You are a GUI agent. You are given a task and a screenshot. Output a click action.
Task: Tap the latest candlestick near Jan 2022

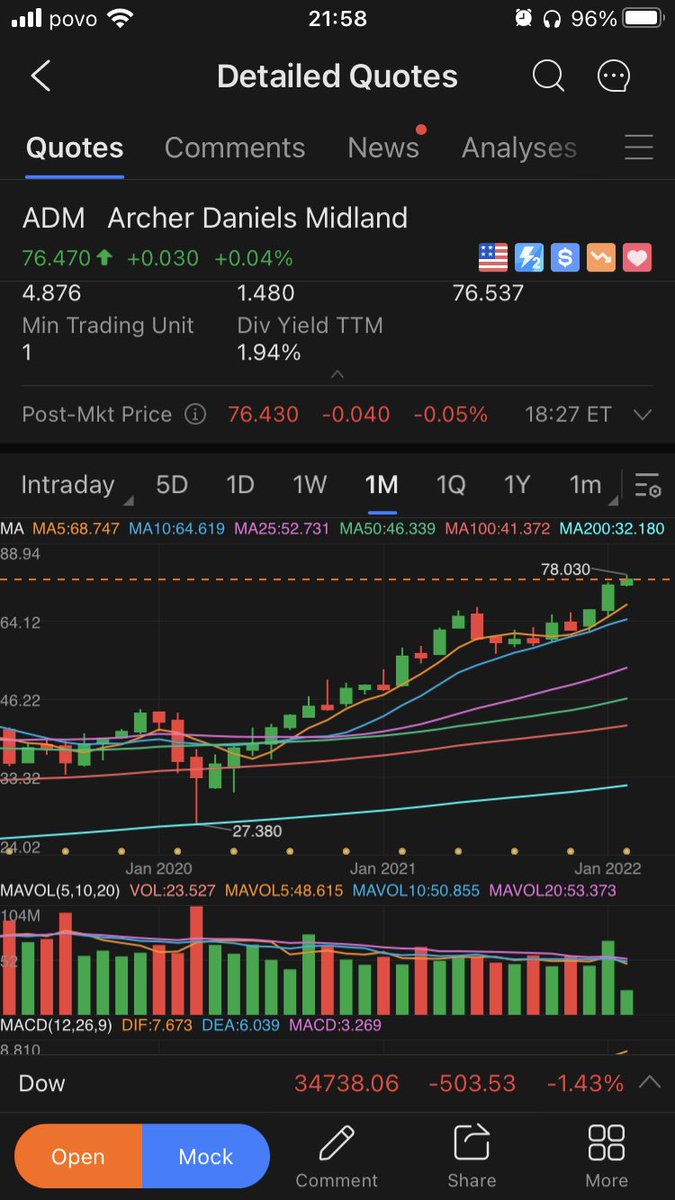coord(627,580)
